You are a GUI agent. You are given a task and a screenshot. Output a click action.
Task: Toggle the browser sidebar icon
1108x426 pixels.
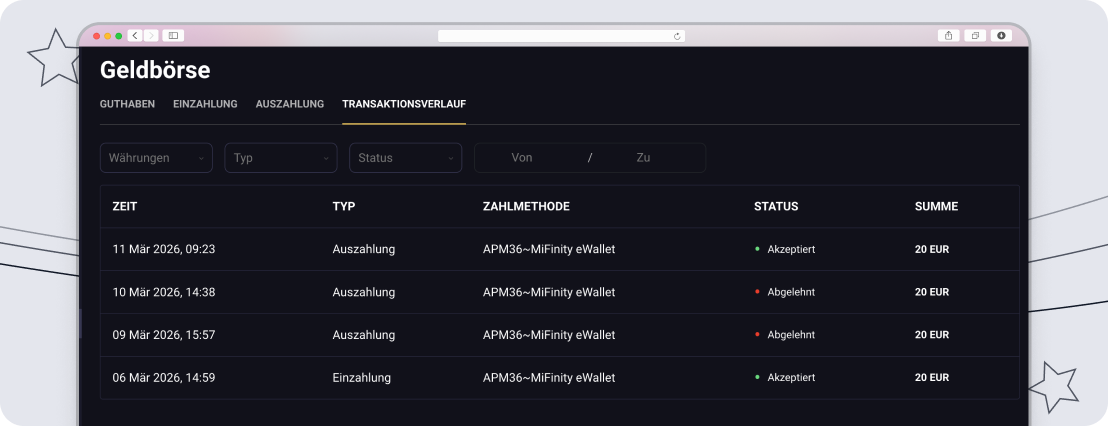tap(173, 36)
